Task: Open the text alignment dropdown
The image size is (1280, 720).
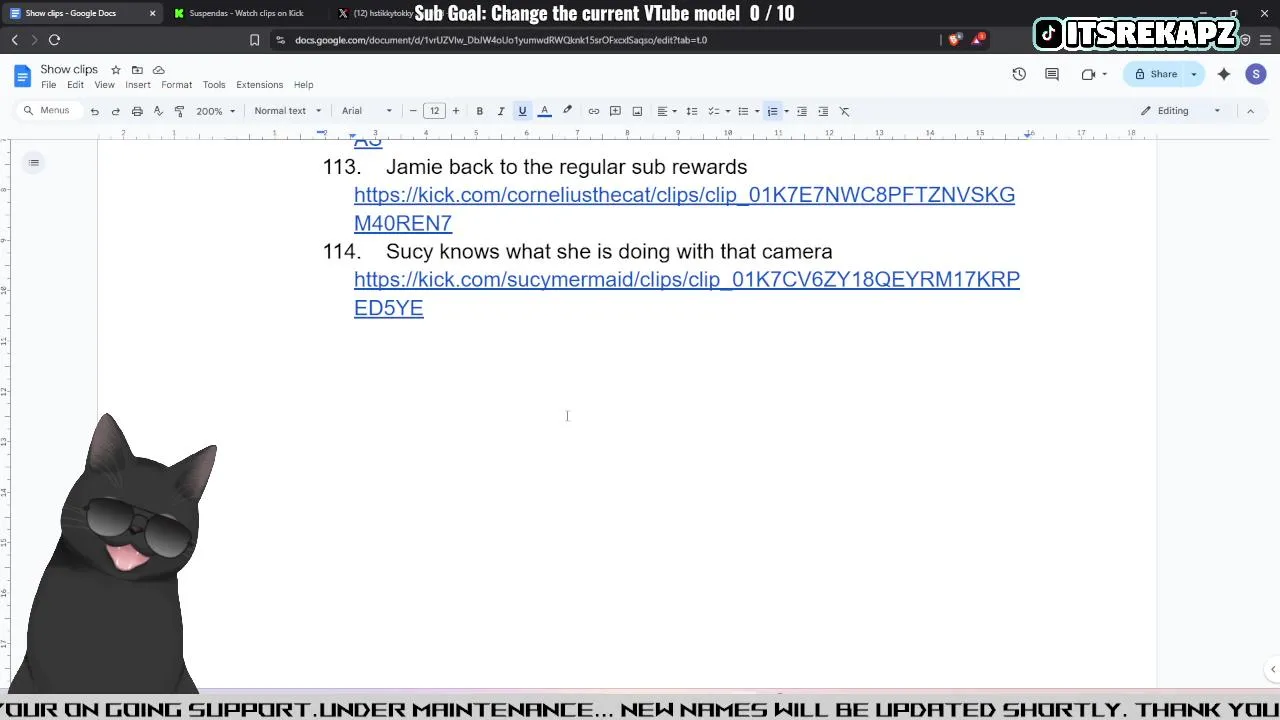Action: pos(666,111)
